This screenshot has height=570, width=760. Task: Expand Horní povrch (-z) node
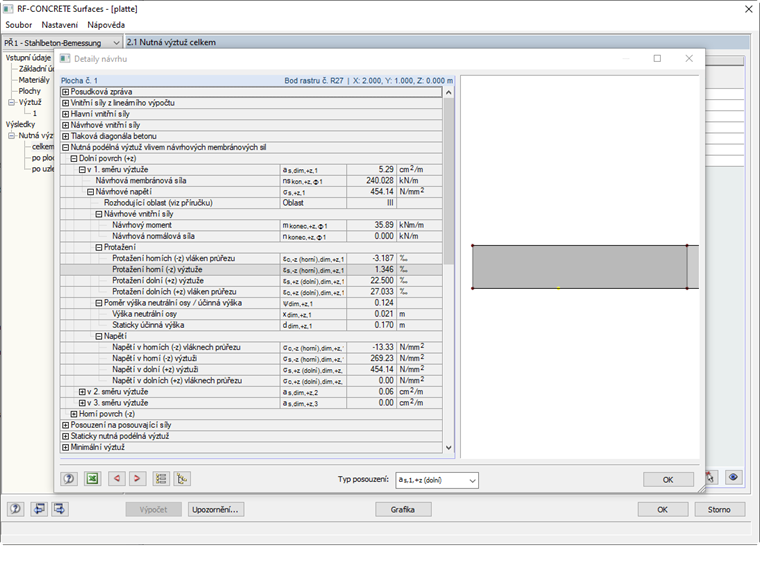(x=74, y=414)
